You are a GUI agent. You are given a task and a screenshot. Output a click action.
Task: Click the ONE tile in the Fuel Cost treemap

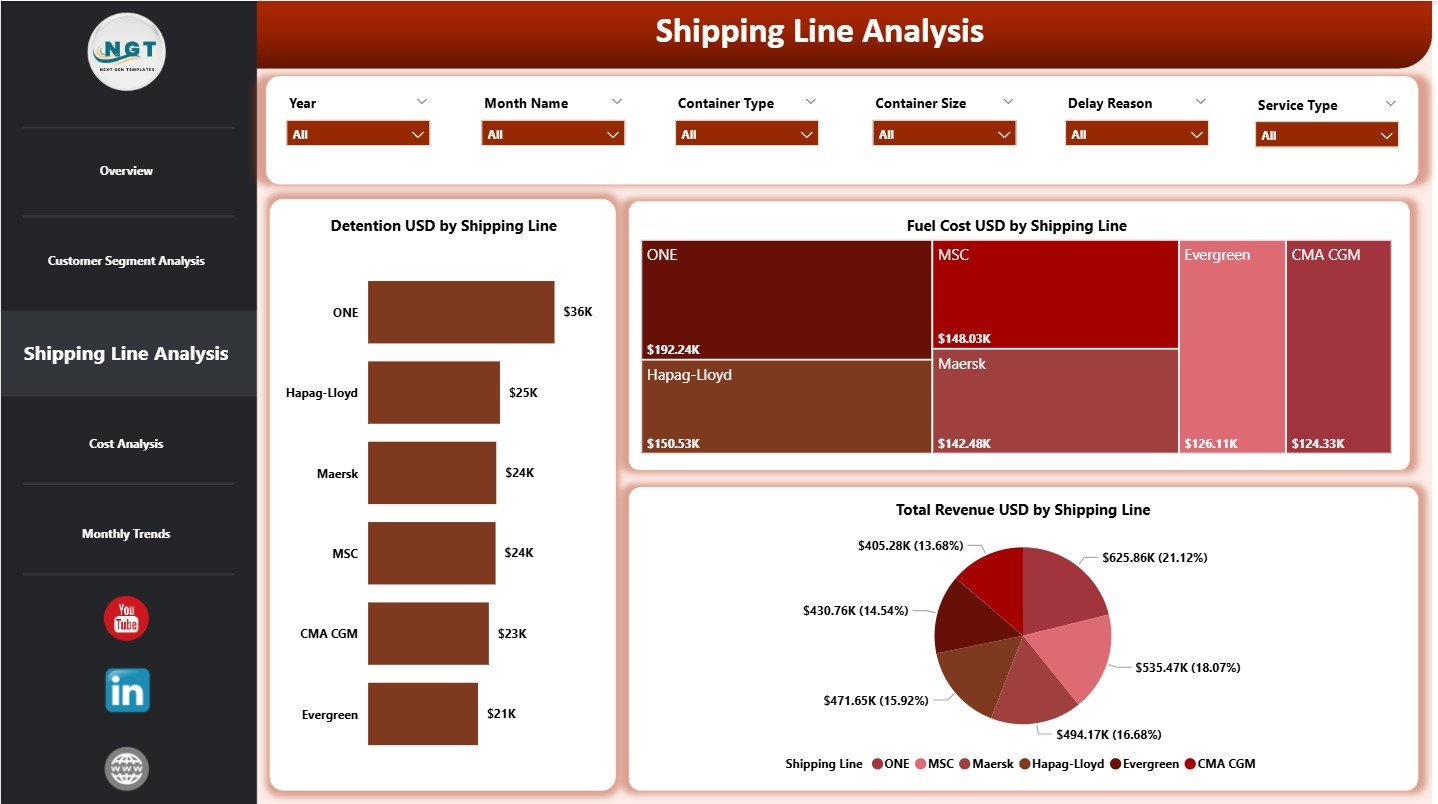[785, 296]
